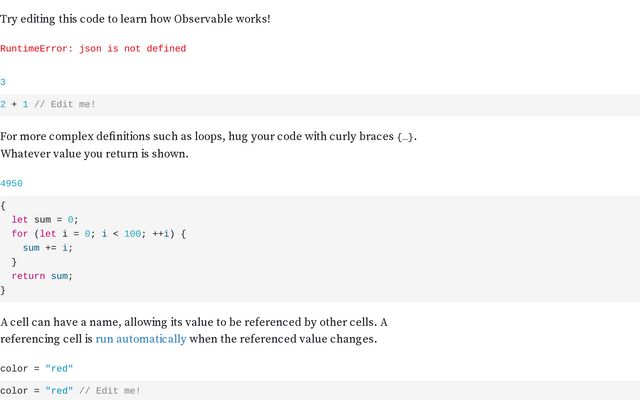Click the RuntimeError json is not defined message
Viewport: 640px width, 400px height.
(93, 49)
